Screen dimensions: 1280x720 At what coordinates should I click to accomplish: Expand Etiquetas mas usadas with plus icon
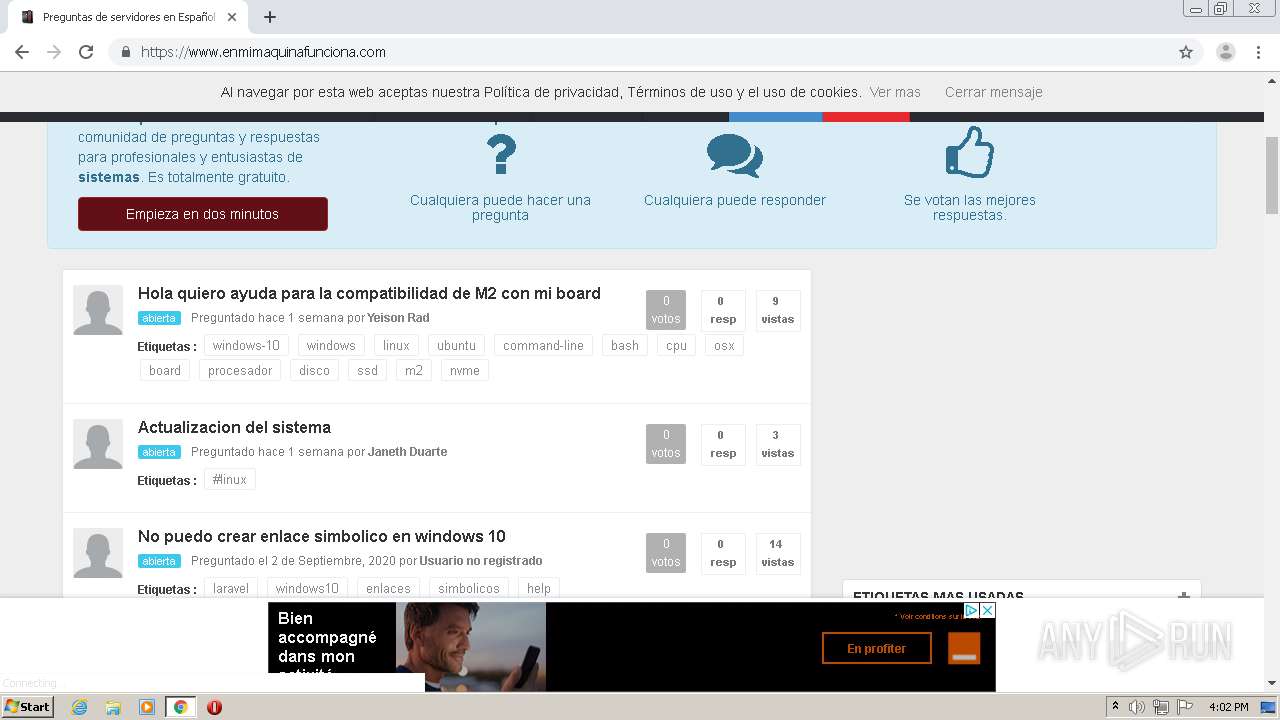click(x=1184, y=595)
